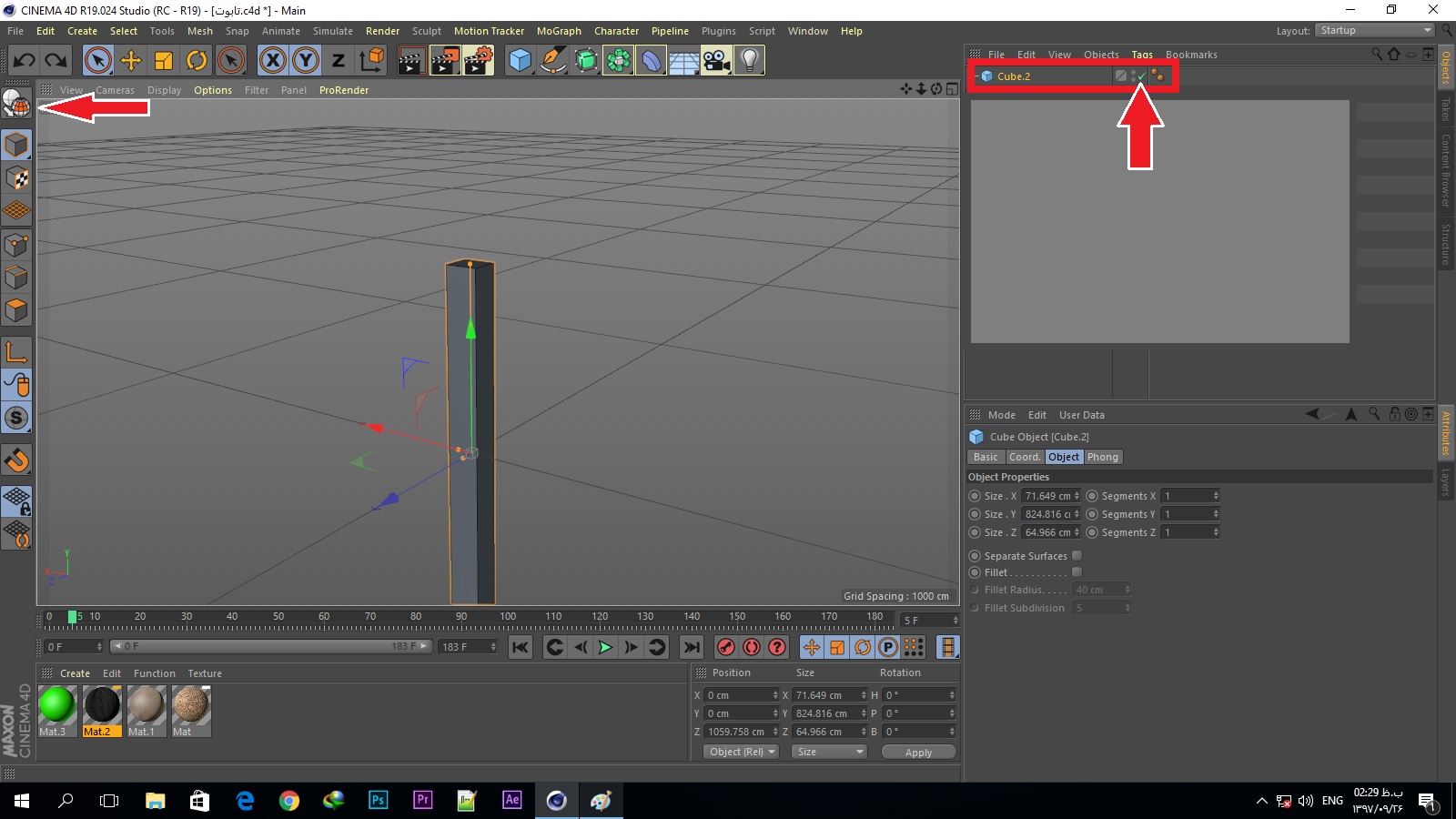
Task: Open the Size mode dropdown
Action: click(828, 752)
